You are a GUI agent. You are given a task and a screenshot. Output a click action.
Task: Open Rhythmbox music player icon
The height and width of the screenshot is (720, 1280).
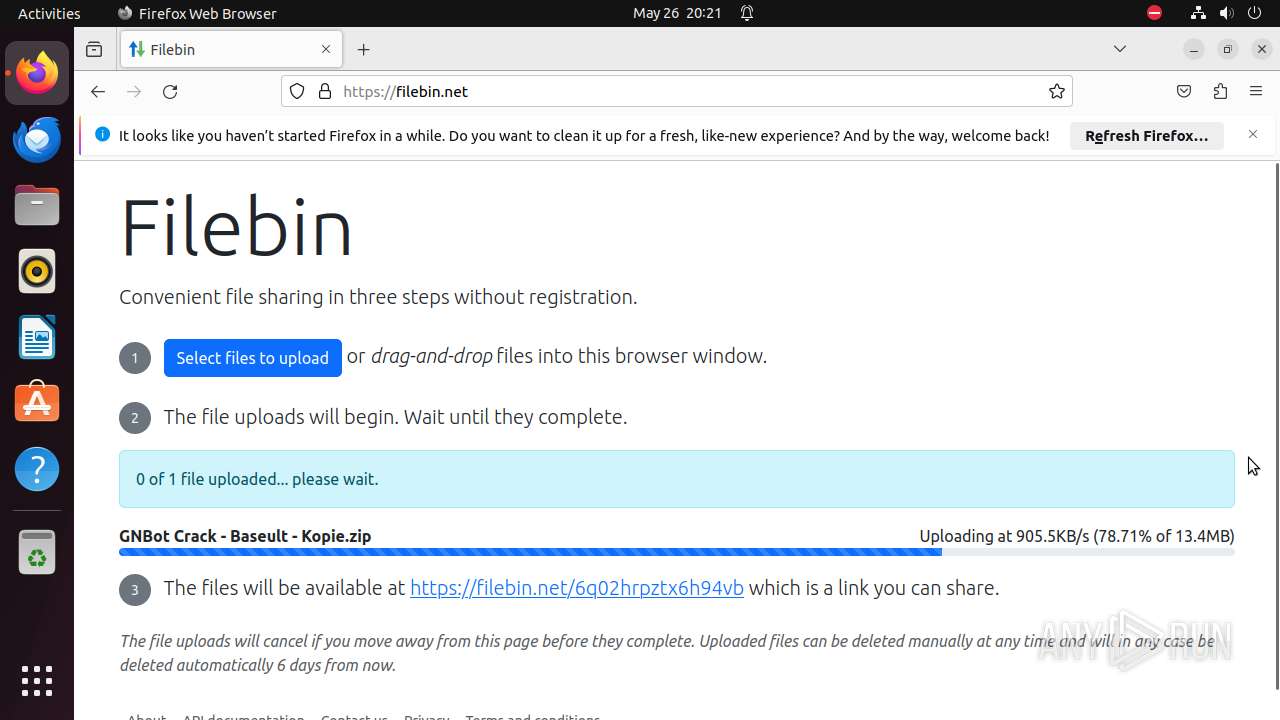tap(37, 271)
